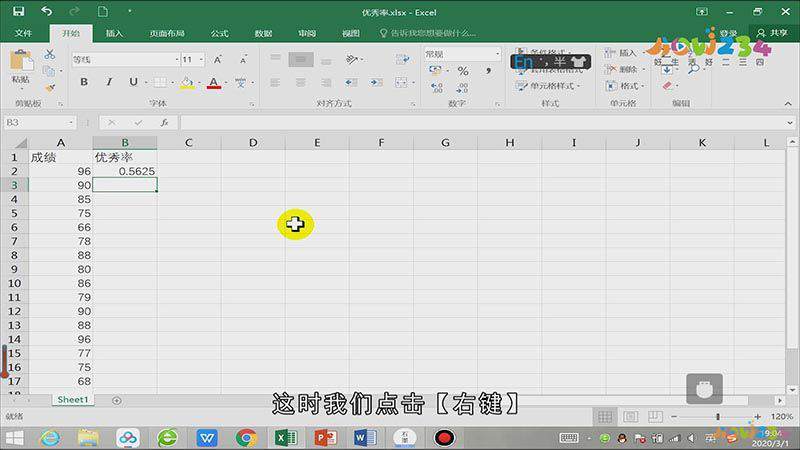Viewport: 800px width, 450px height.
Task: Increase the indent
Action: 377,82
